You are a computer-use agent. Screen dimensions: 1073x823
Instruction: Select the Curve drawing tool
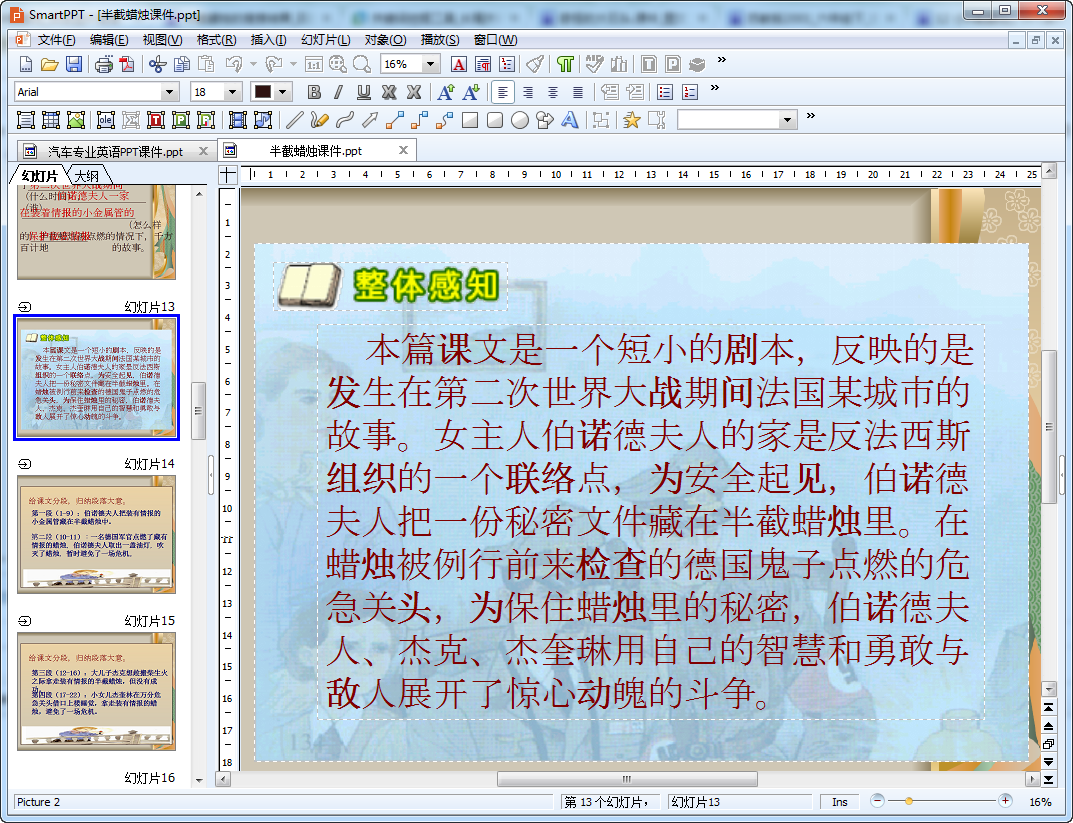click(x=344, y=120)
